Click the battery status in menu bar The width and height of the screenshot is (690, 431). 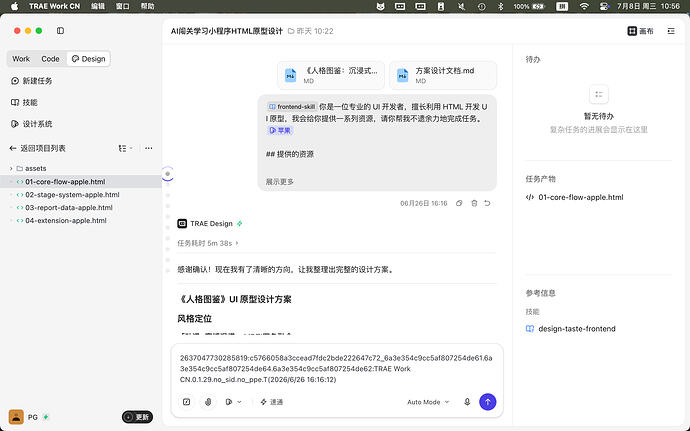(x=530, y=6)
